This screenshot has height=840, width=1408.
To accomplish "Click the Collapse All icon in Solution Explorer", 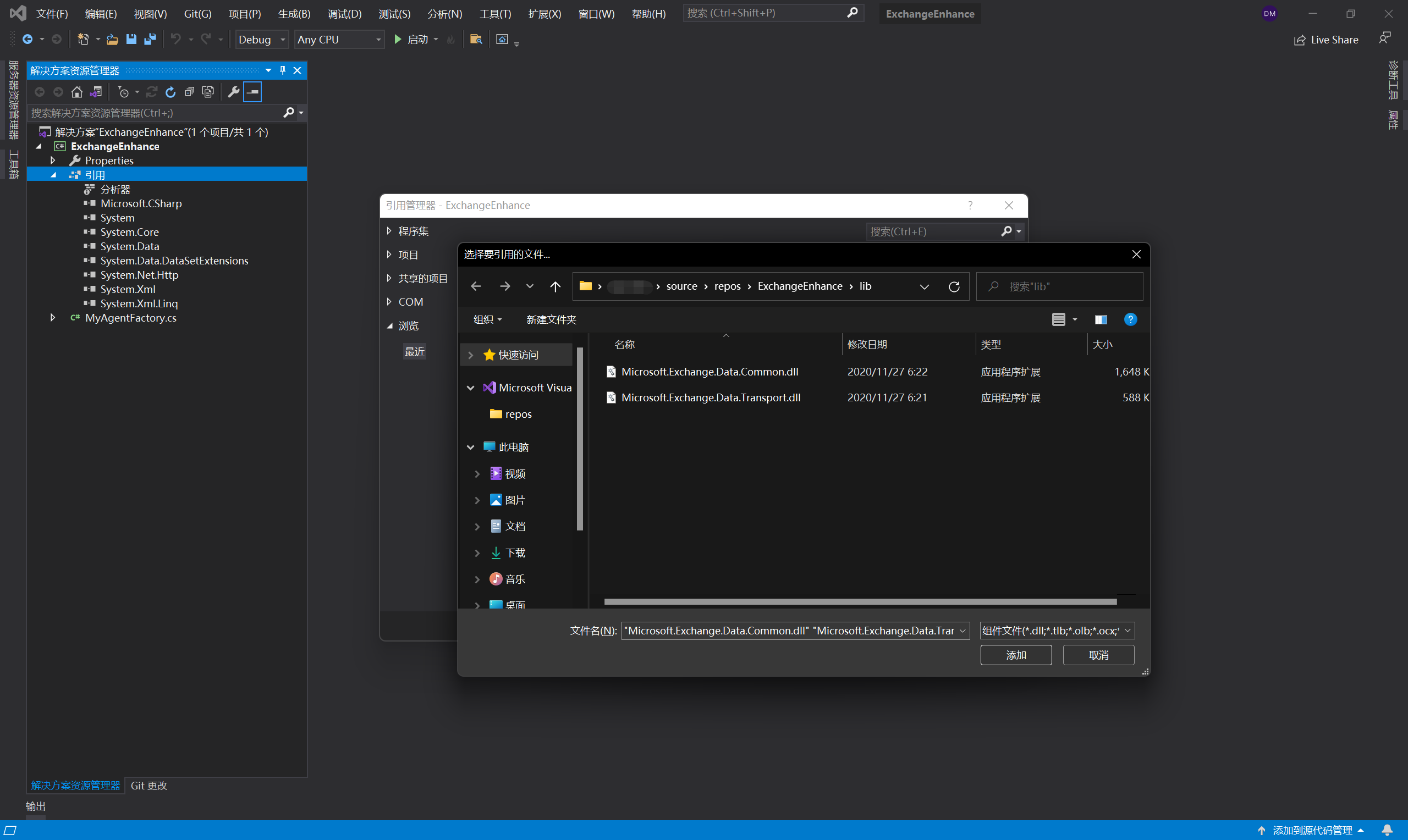I will (189, 92).
